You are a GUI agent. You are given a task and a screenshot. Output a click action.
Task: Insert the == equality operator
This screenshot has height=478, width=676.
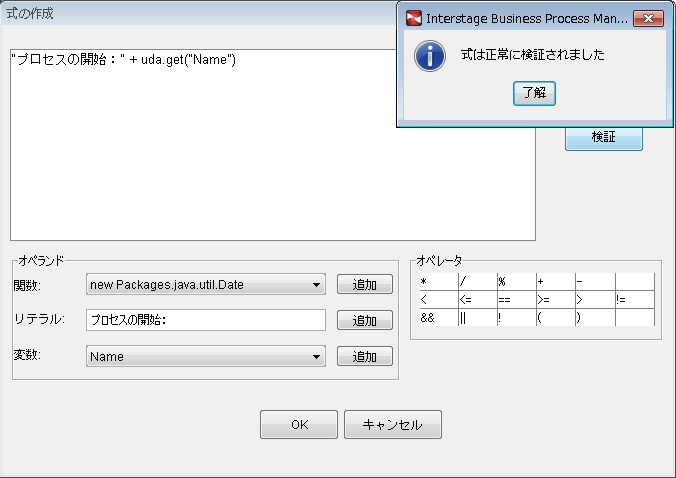click(x=516, y=300)
